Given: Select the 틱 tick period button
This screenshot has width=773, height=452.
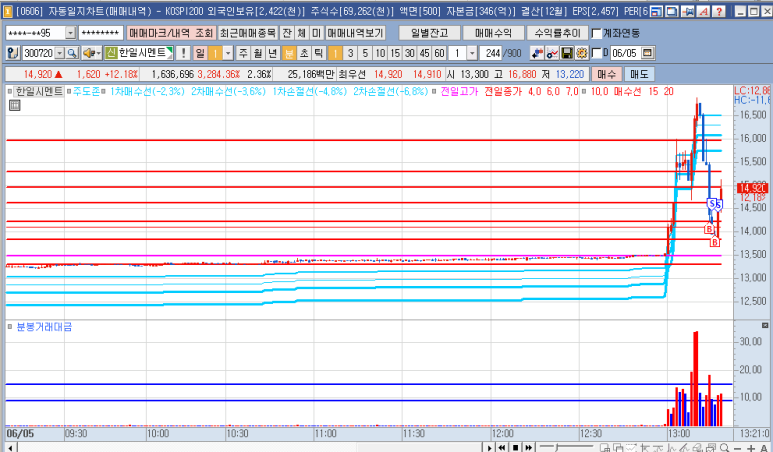Looking at the screenshot, I should coord(319,53).
